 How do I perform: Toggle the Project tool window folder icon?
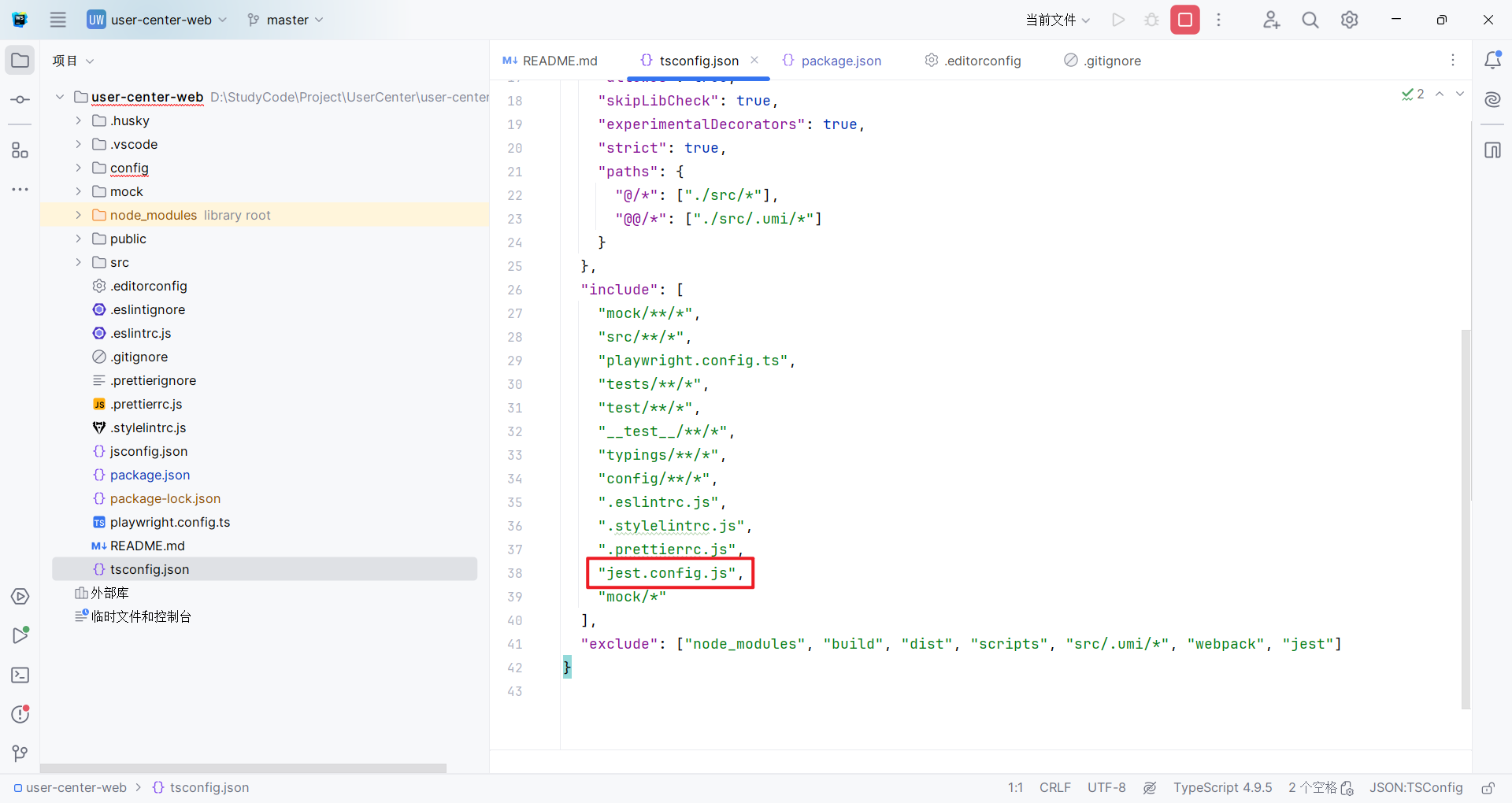[x=20, y=61]
